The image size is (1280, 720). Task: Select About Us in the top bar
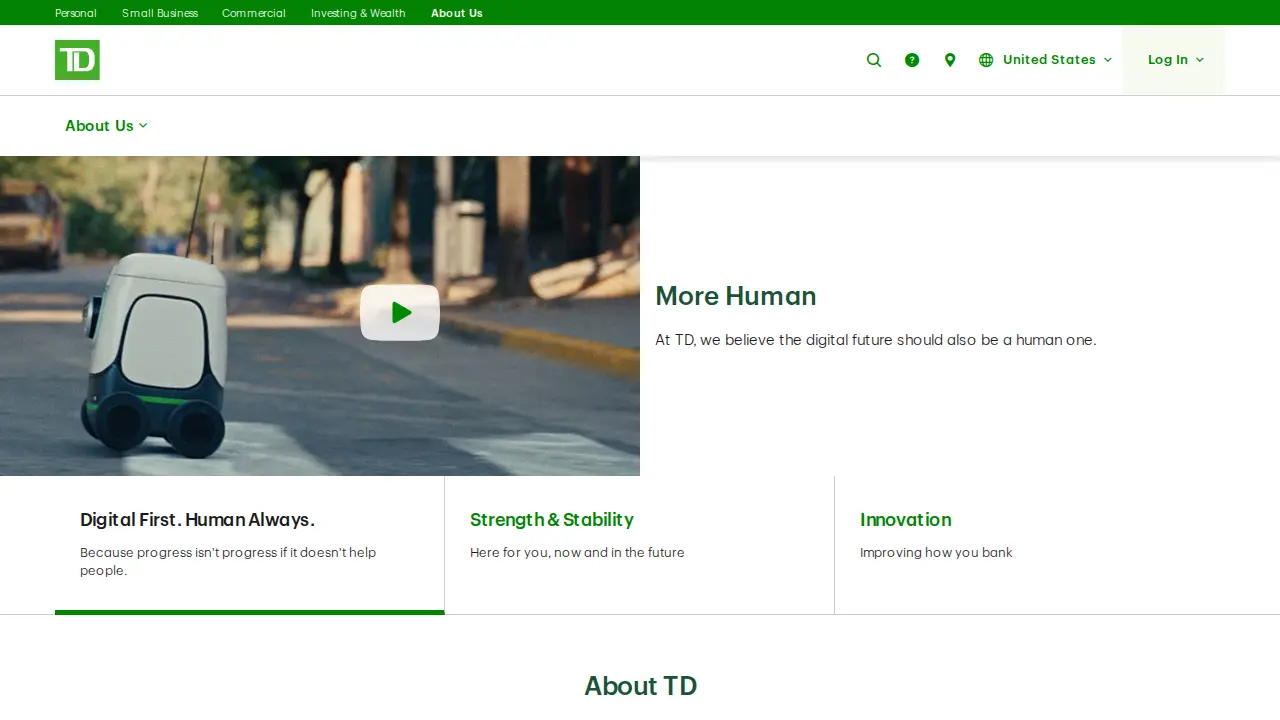(457, 13)
